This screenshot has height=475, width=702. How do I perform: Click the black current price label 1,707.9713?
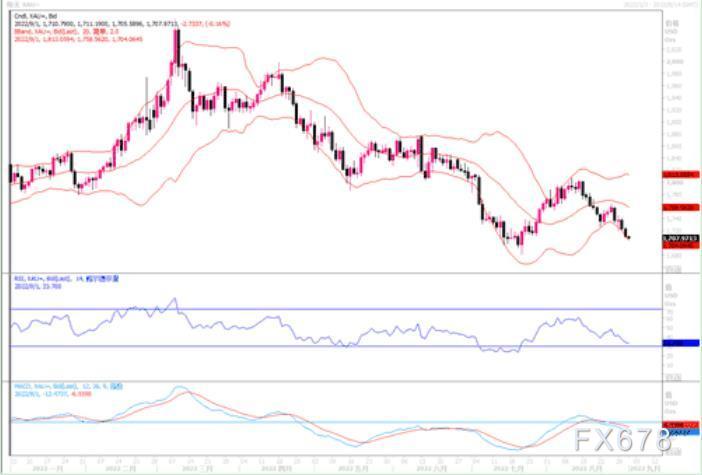click(x=678, y=238)
